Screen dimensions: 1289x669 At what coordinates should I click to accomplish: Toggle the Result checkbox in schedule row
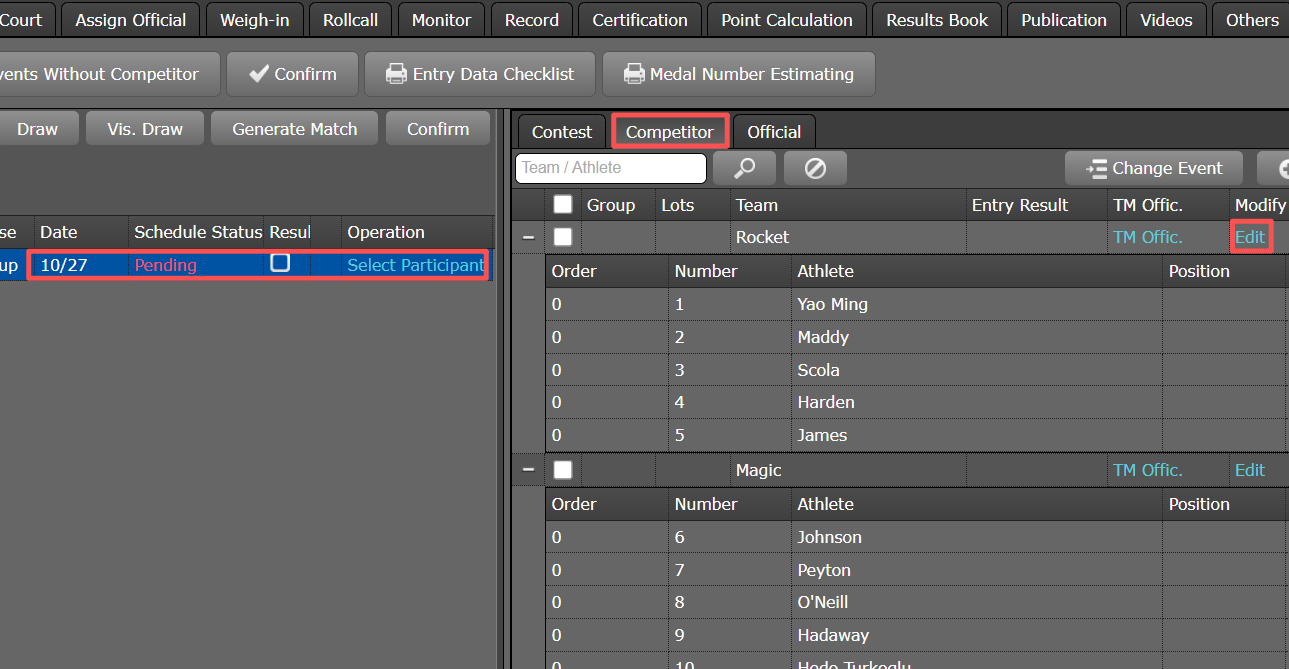tap(281, 263)
